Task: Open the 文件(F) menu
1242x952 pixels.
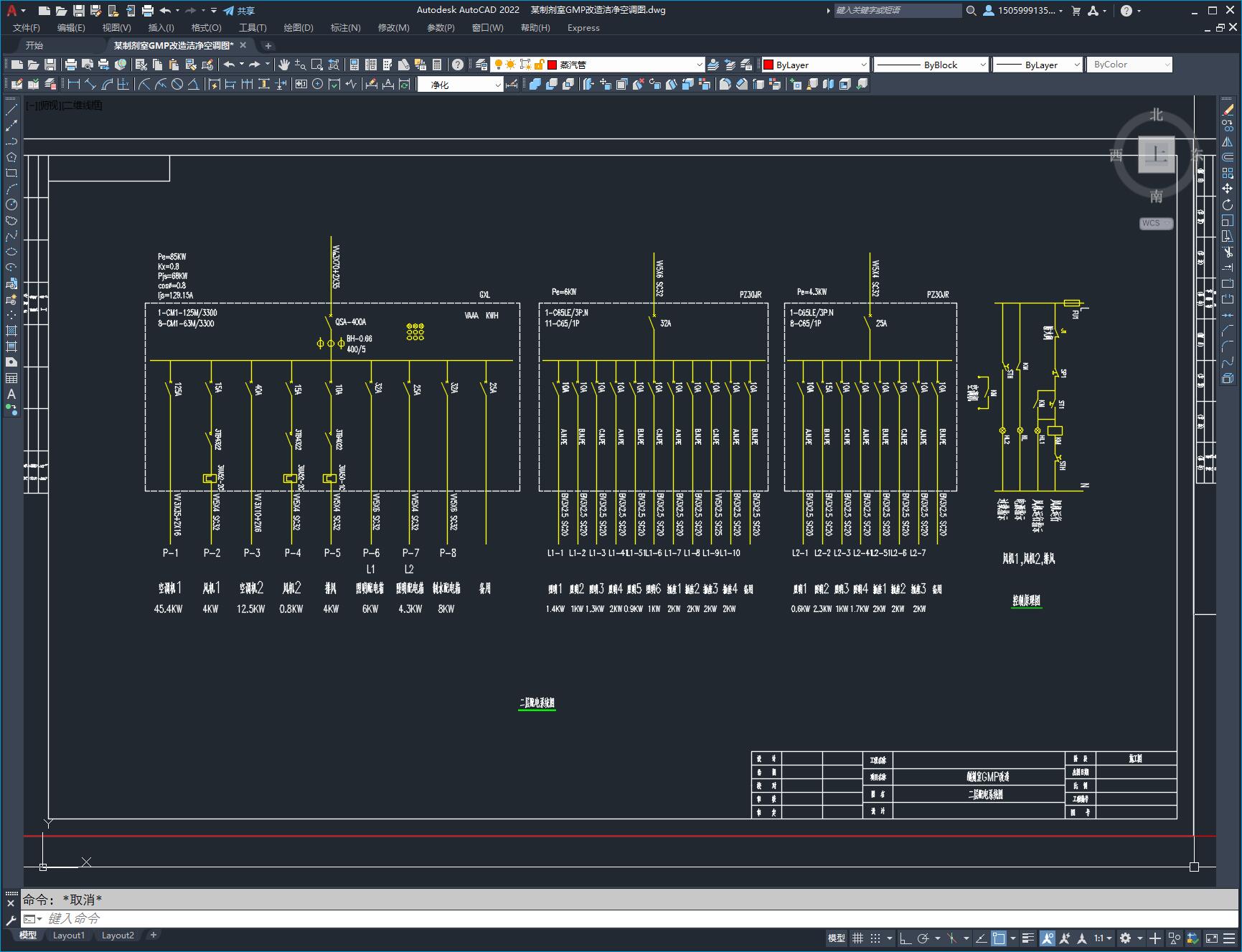Action: point(27,27)
